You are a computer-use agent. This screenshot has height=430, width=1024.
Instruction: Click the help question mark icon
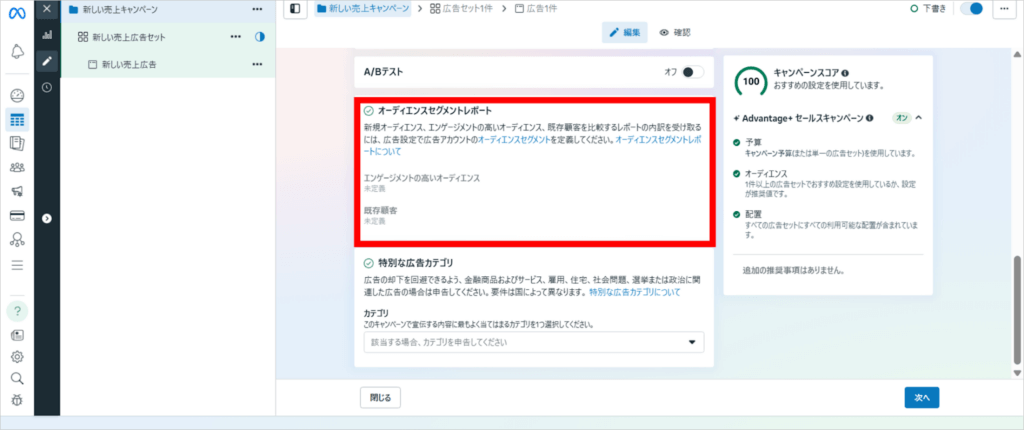[18, 312]
